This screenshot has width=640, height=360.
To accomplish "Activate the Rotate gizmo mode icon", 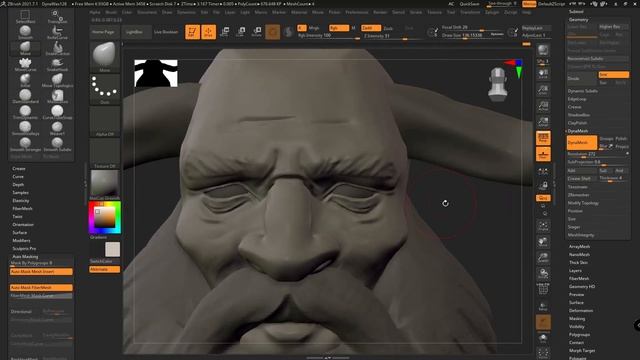I will click(x=257, y=32).
